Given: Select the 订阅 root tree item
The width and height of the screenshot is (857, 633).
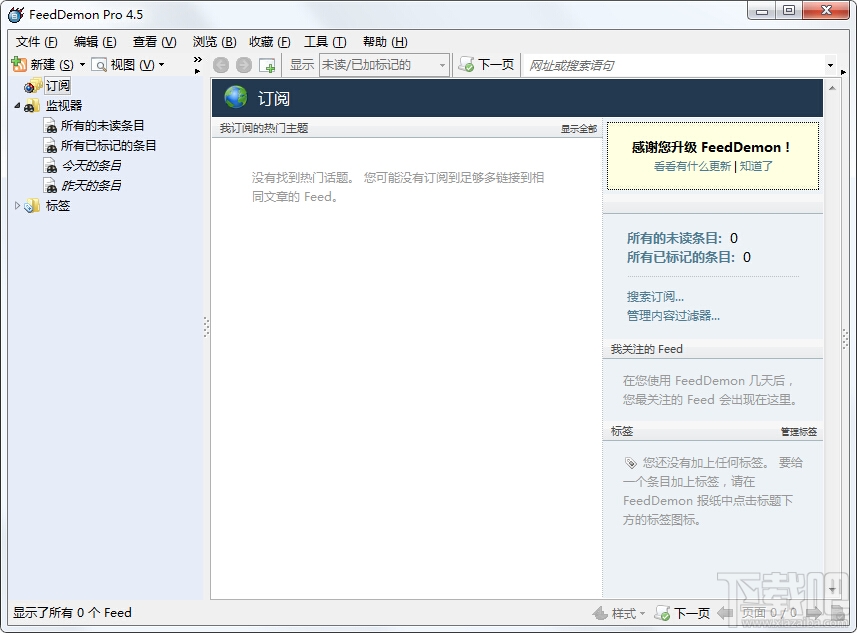Looking at the screenshot, I should [57, 86].
